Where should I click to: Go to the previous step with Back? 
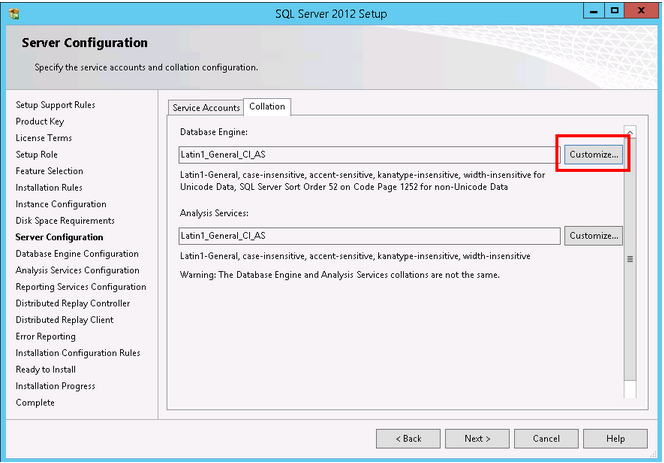click(x=408, y=438)
